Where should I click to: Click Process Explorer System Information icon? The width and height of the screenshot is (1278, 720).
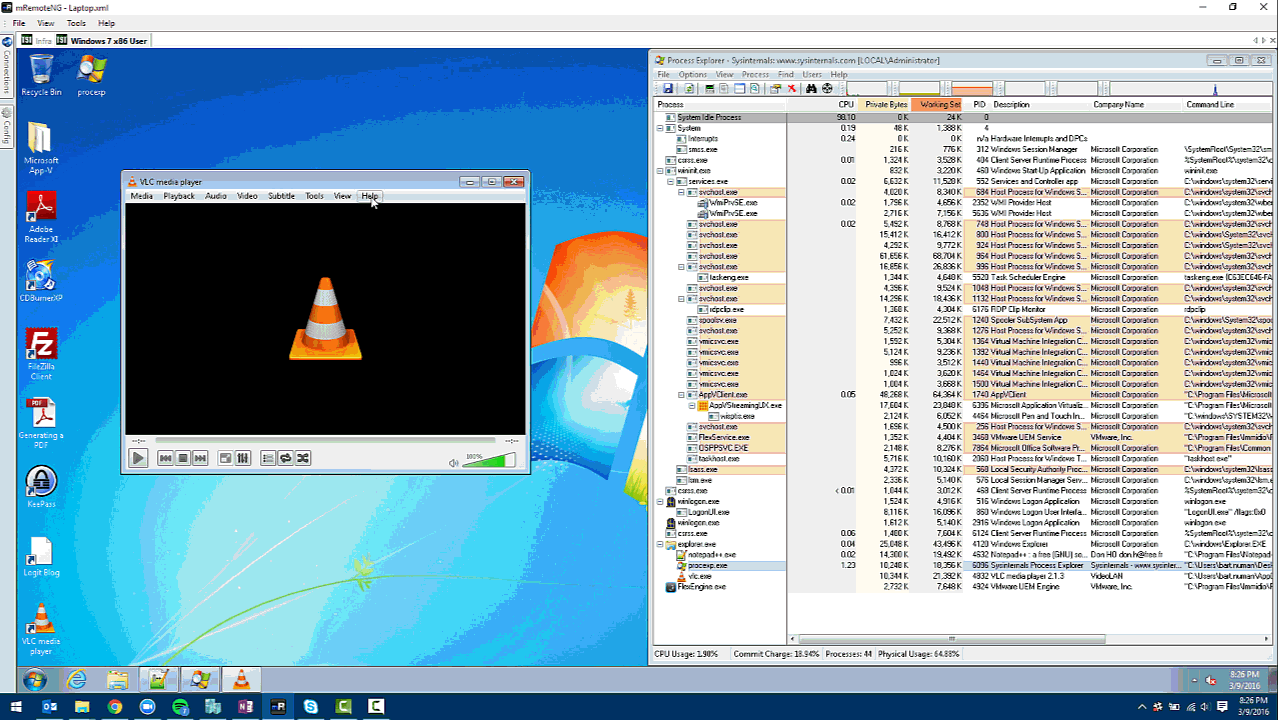(710, 89)
